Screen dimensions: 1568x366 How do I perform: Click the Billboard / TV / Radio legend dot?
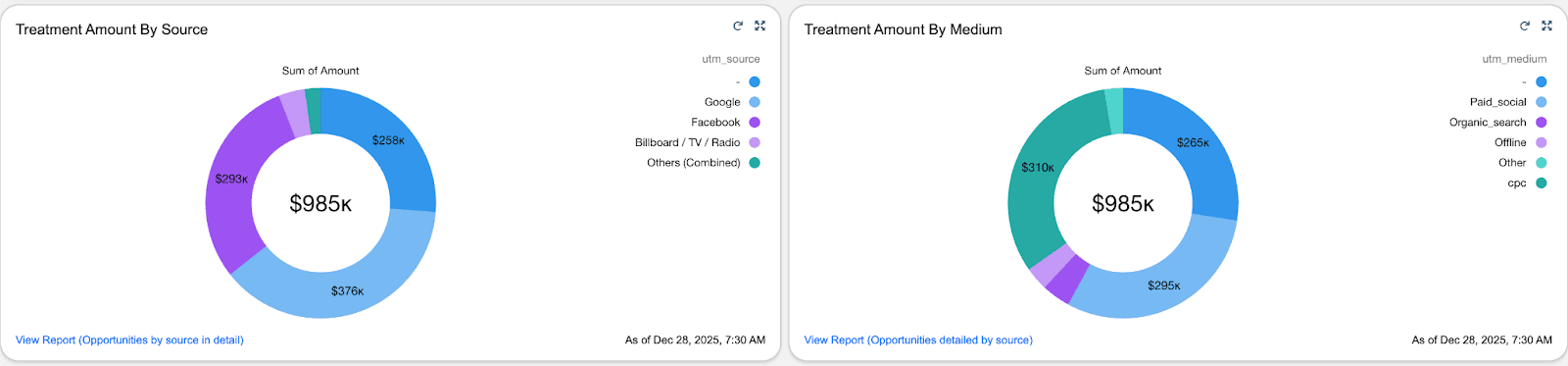coord(755,142)
